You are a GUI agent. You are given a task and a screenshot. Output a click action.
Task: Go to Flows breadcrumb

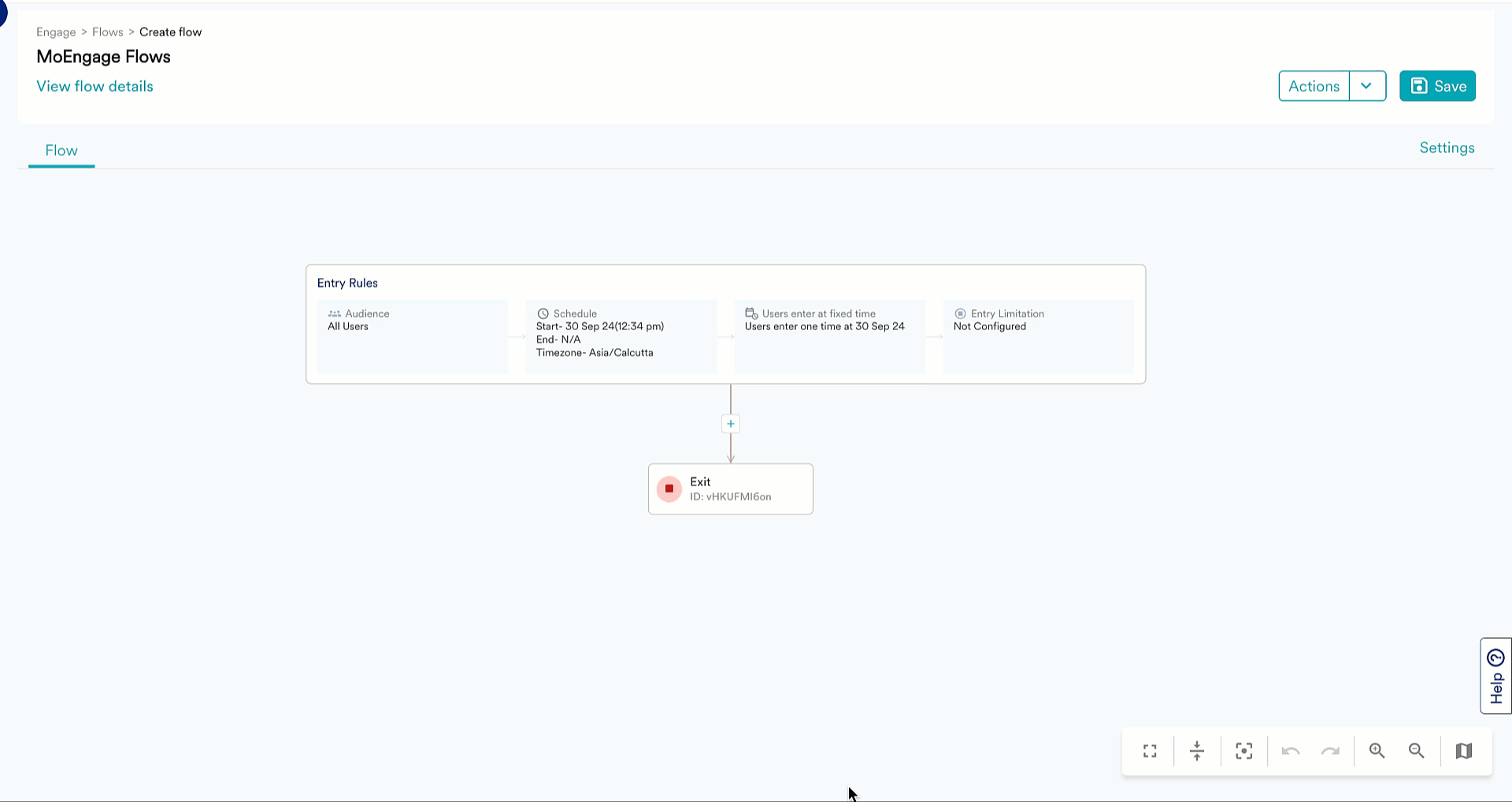(108, 32)
